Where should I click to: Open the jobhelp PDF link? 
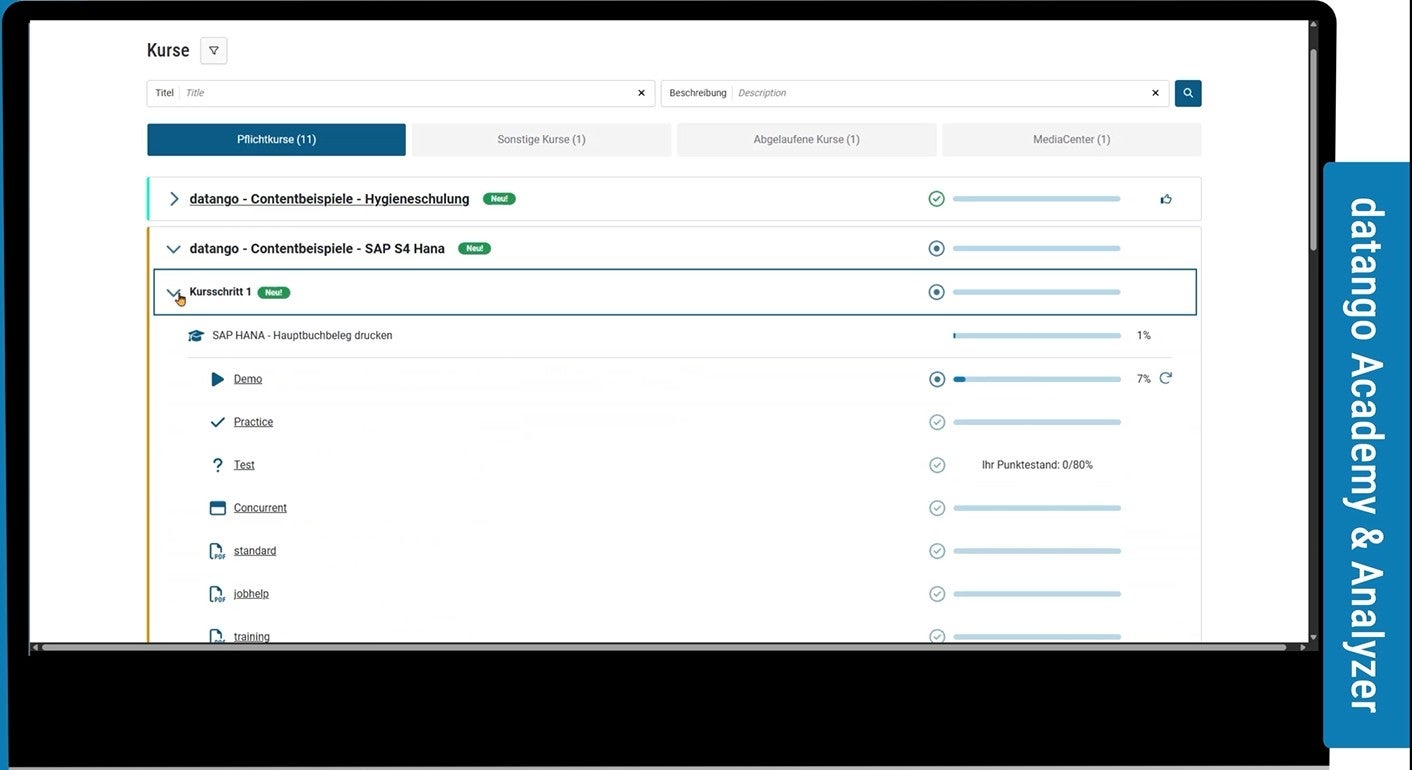pos(252,594)
